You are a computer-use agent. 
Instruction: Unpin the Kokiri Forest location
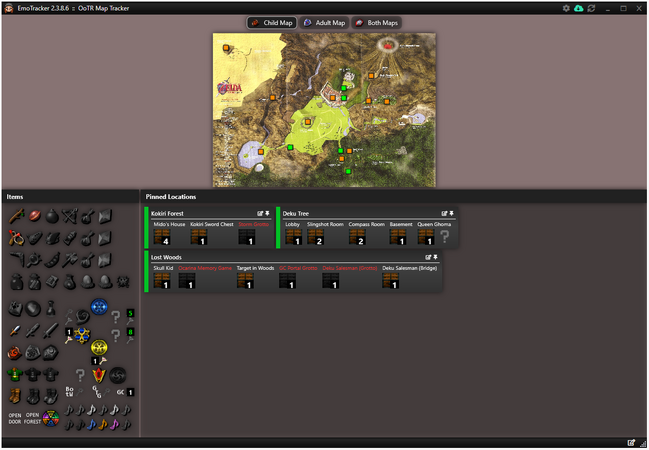[x=268, y=213]
